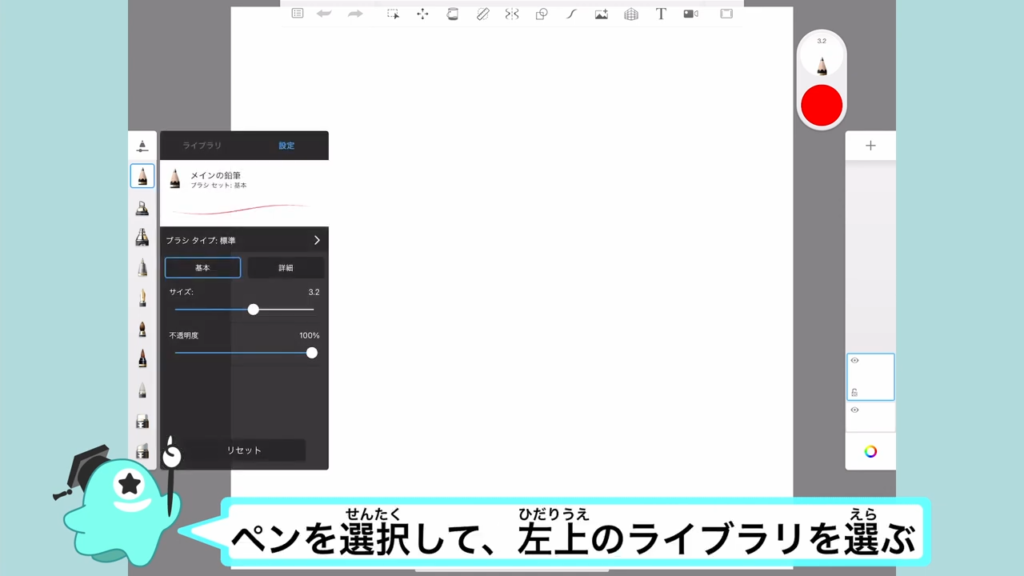Select the 基本 settings button
This screenshot has height=576, width=1024.
tap(203, 268)
